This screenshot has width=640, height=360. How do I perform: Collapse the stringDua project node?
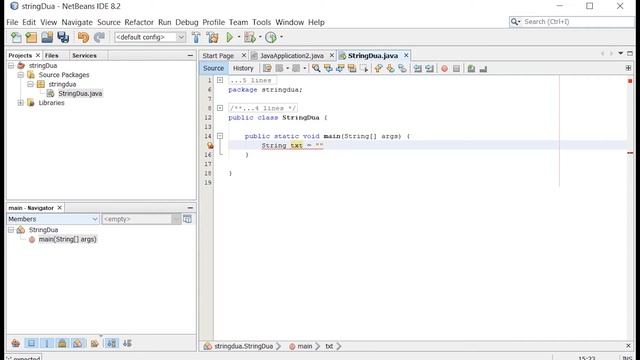coord(11,65)
